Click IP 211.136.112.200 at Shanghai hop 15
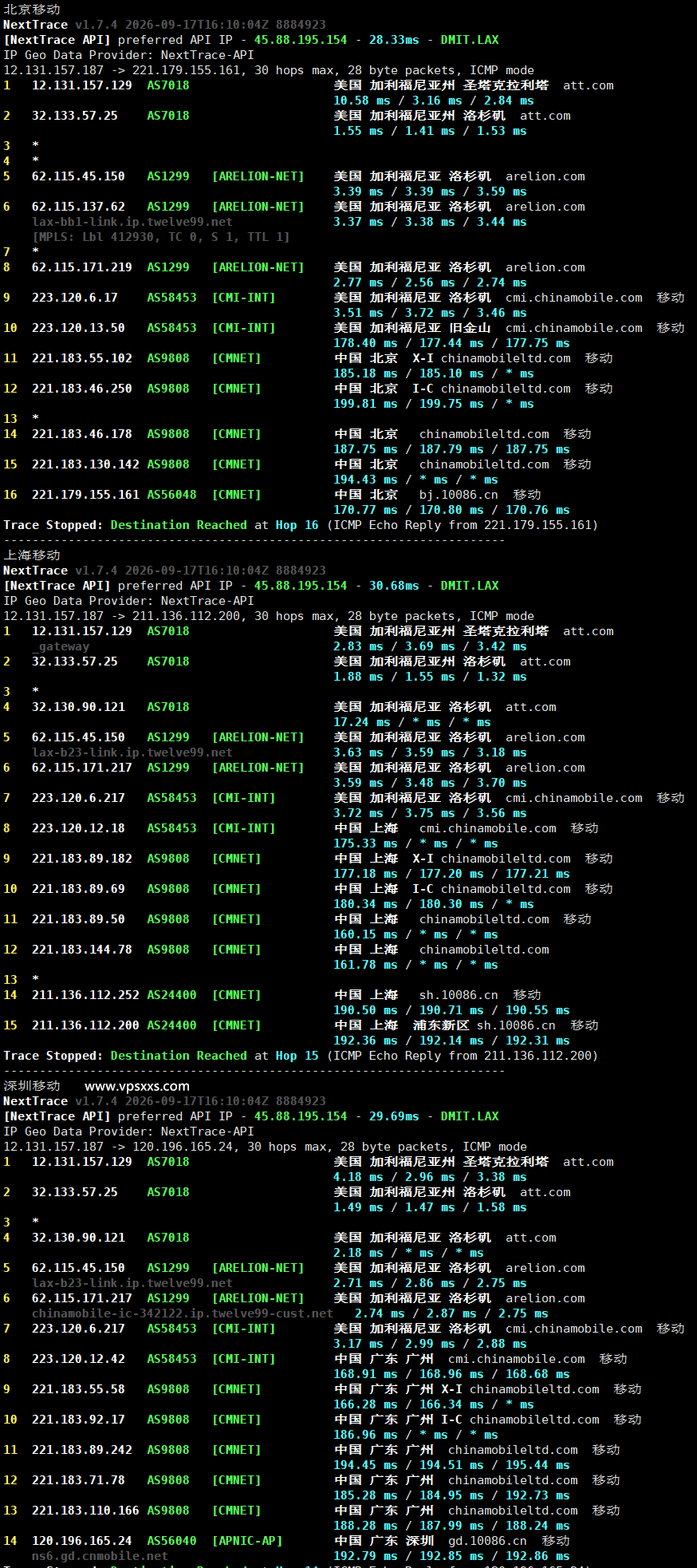This screenshot has height=1568, width=697. (85, 1025)
